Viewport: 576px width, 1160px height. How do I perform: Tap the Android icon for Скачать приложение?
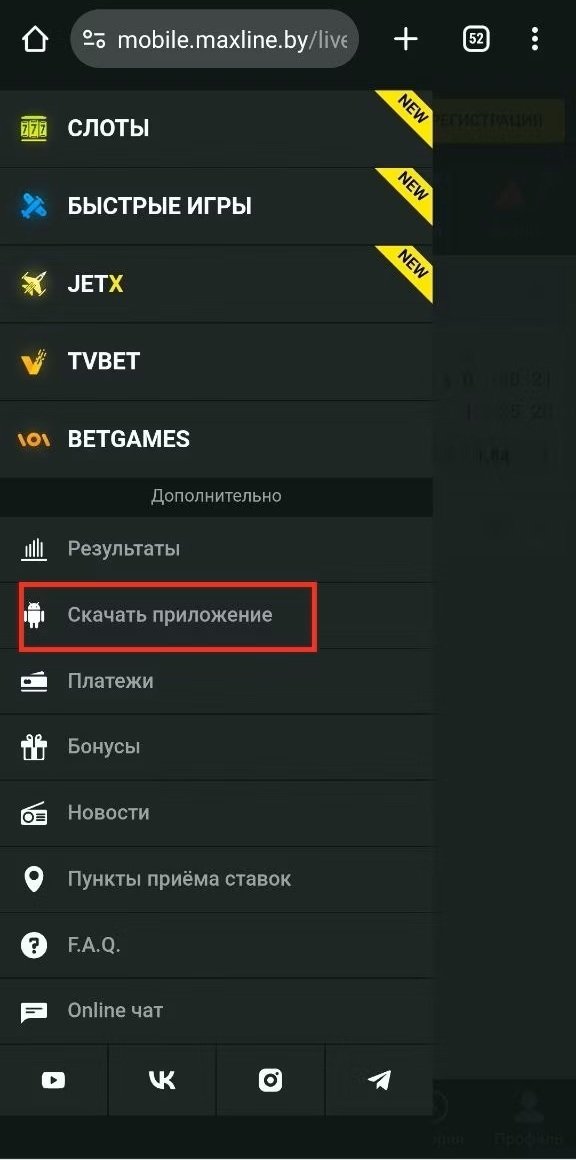pos(34,616)
